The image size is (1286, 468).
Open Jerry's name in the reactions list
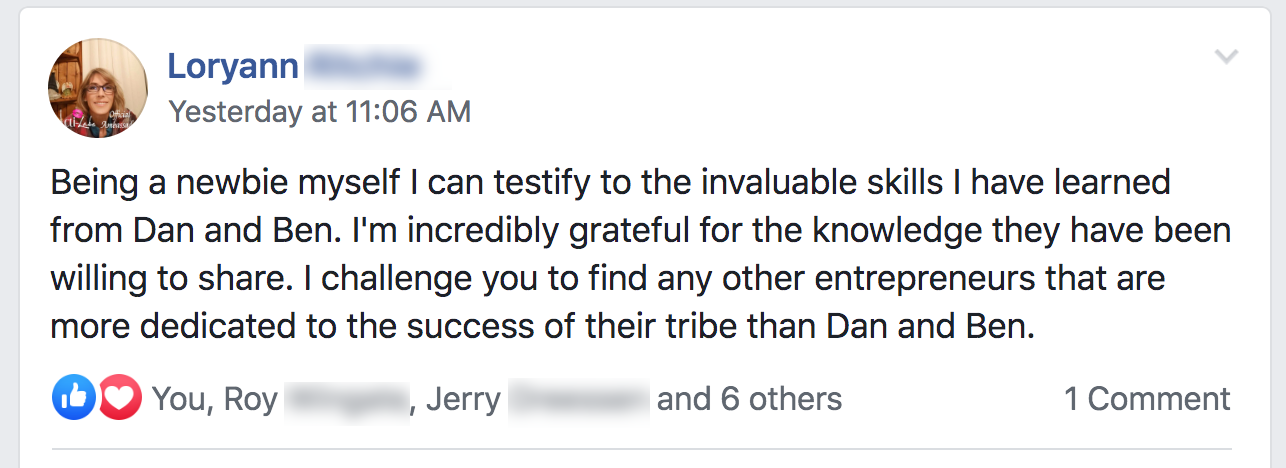pos(463,400)
